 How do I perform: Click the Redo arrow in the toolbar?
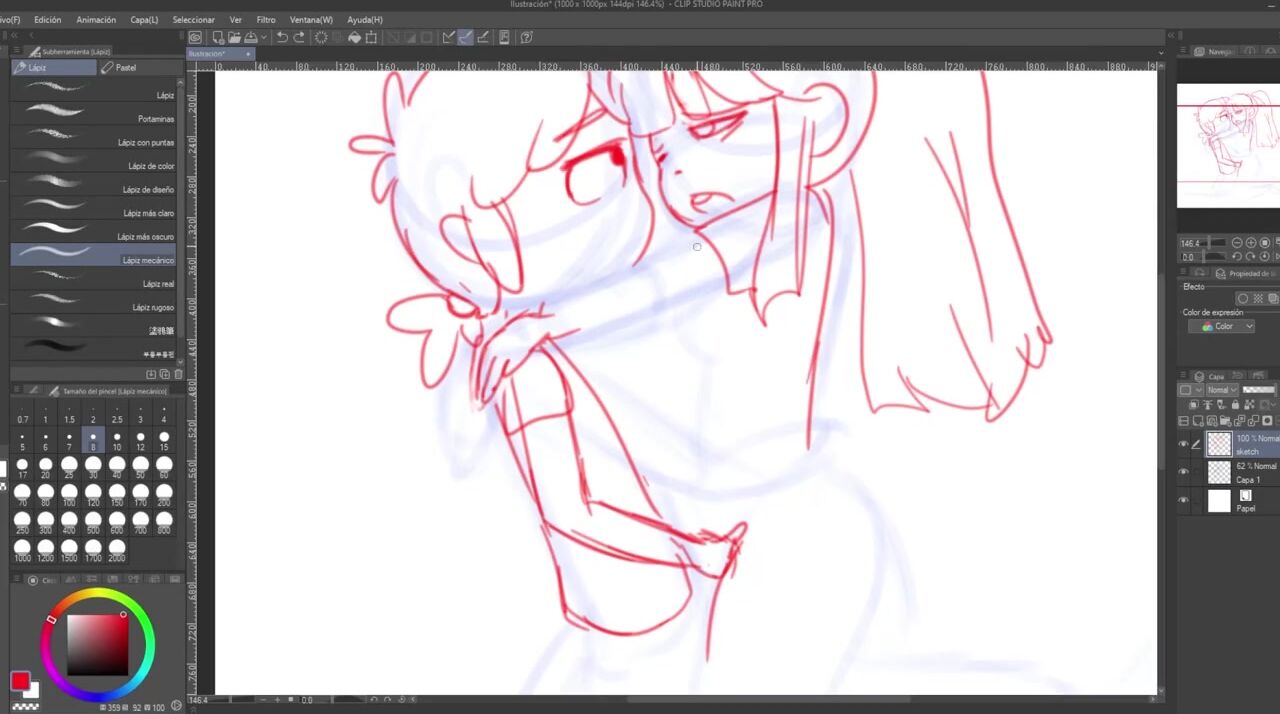299,37
